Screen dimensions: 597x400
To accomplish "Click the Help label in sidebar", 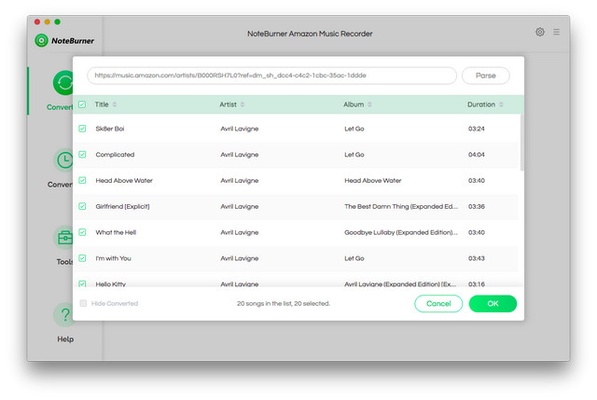I will point(65,339).
